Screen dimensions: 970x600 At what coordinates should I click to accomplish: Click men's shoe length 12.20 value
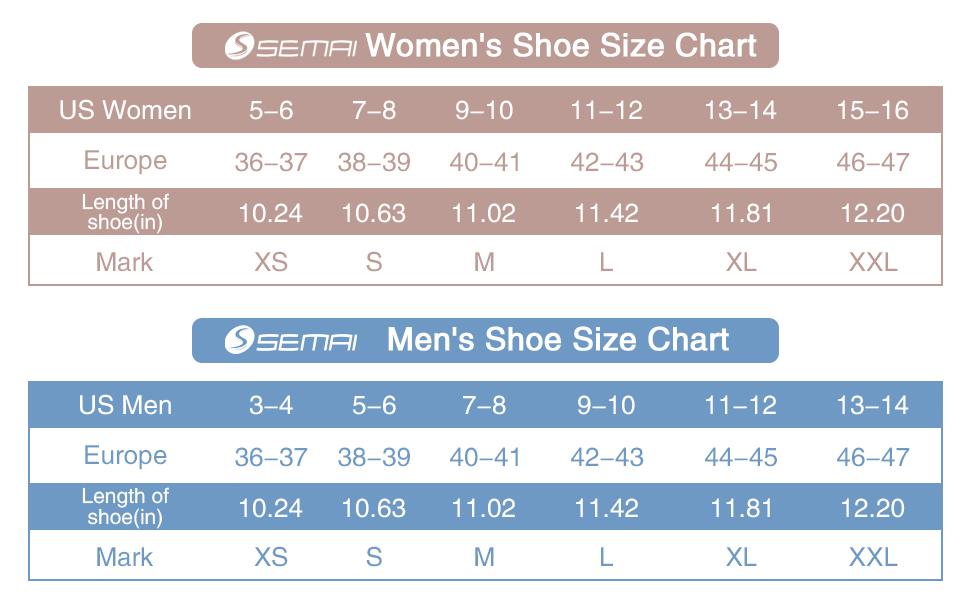(x=873, y=508)
